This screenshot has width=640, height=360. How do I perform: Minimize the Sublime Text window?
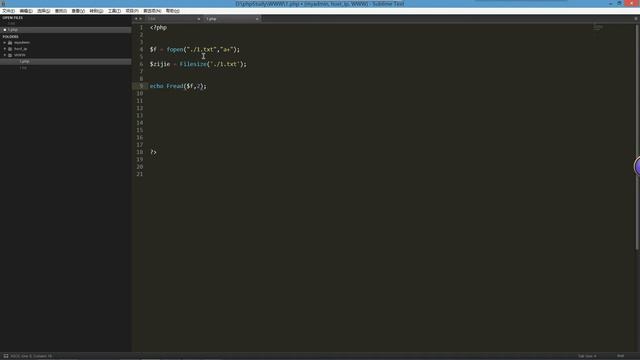click(610, 3)
